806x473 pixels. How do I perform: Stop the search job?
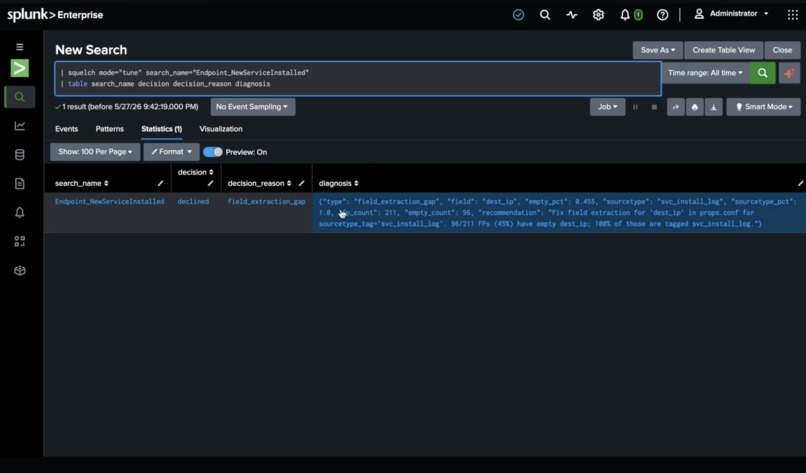[654, 107]
